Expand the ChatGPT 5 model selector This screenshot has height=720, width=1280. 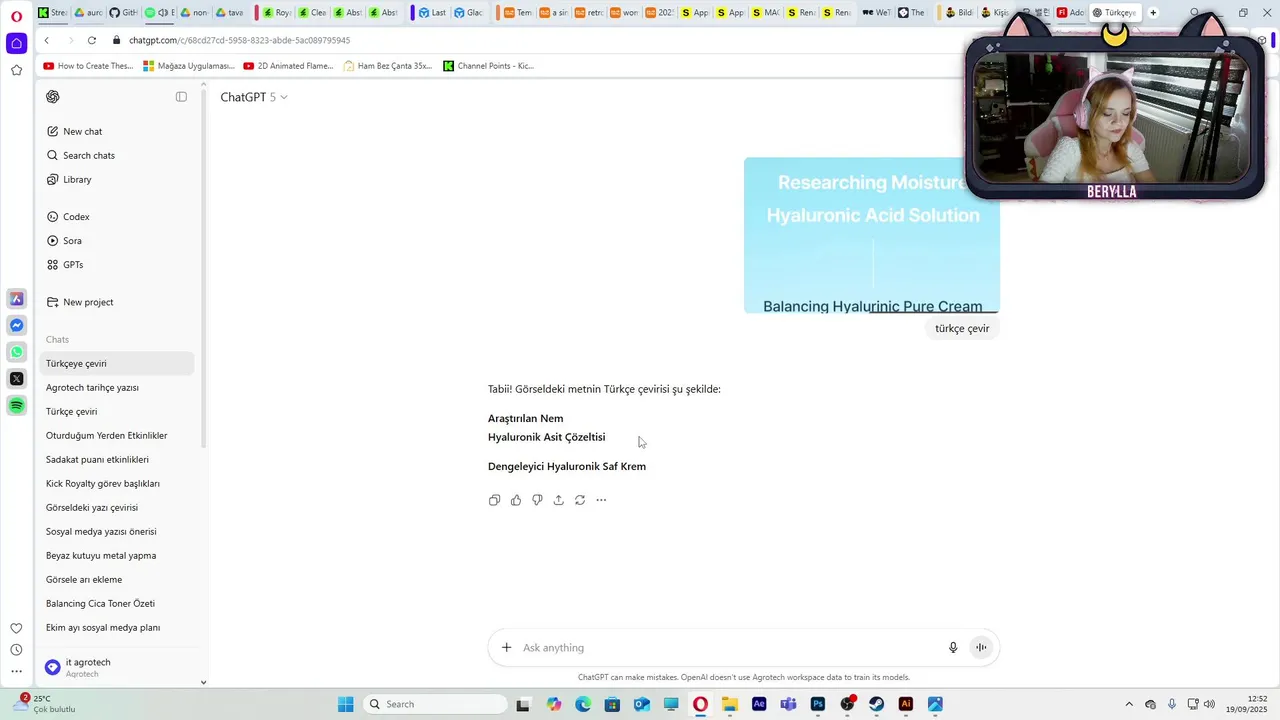[254, 97]
